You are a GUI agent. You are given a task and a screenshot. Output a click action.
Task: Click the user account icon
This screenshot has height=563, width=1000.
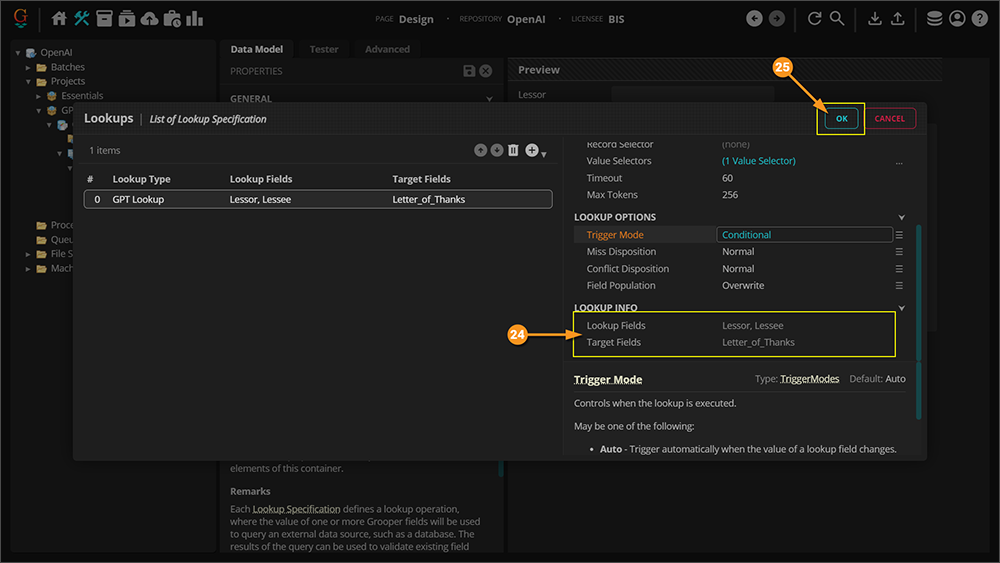coord(957,18)
